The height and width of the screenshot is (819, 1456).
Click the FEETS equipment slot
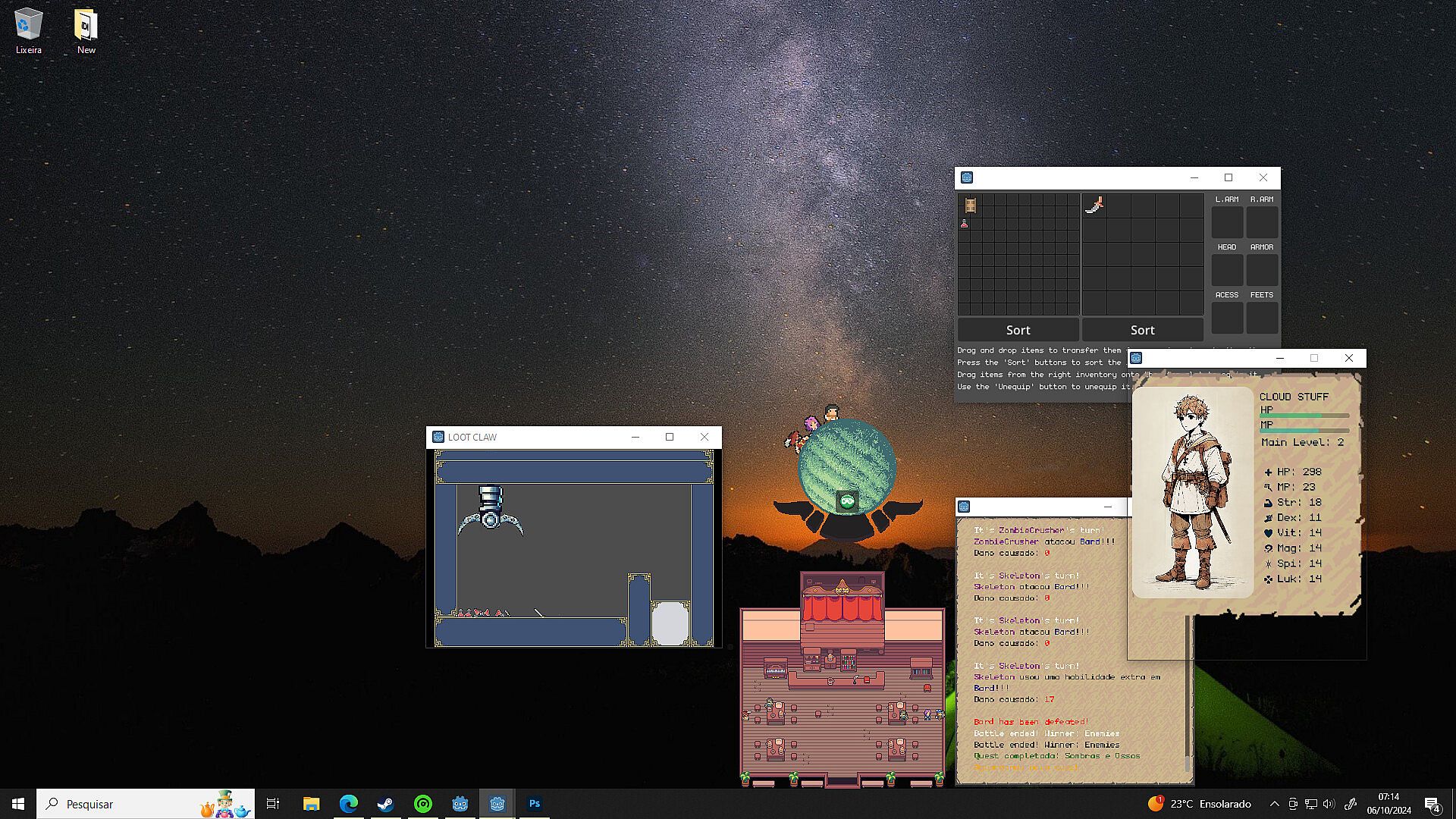(1262, 318)
